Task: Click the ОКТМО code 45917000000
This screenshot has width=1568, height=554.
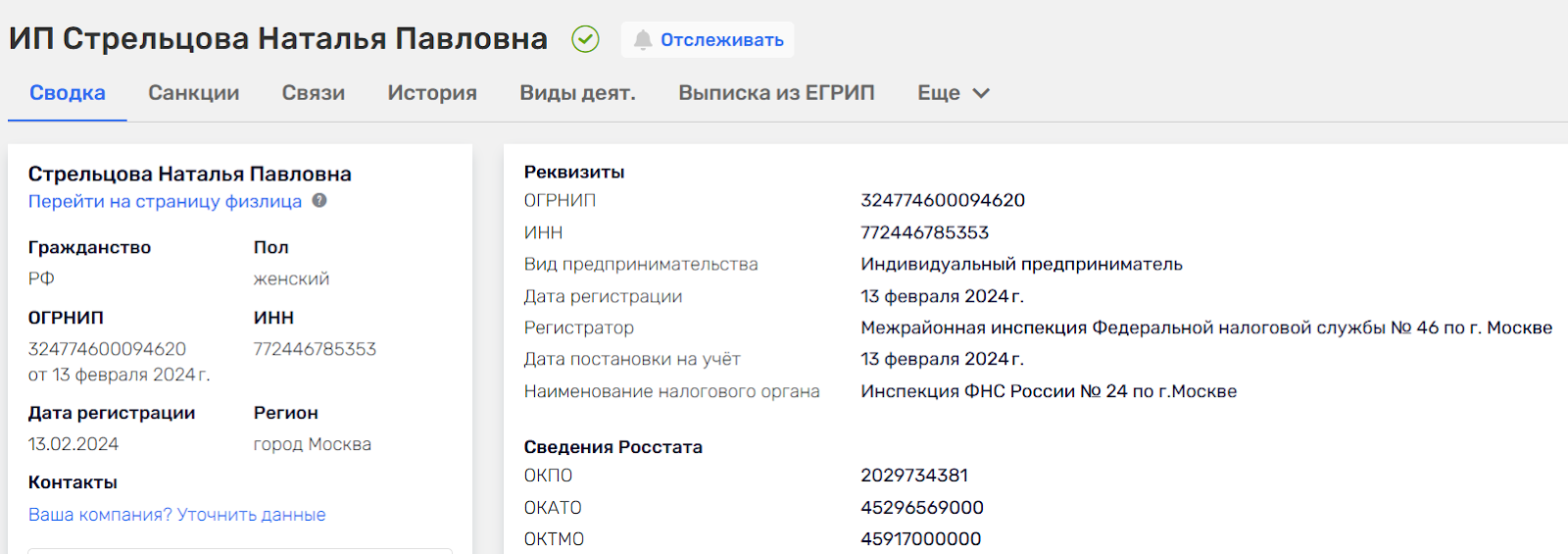Action: coord(920,539)
